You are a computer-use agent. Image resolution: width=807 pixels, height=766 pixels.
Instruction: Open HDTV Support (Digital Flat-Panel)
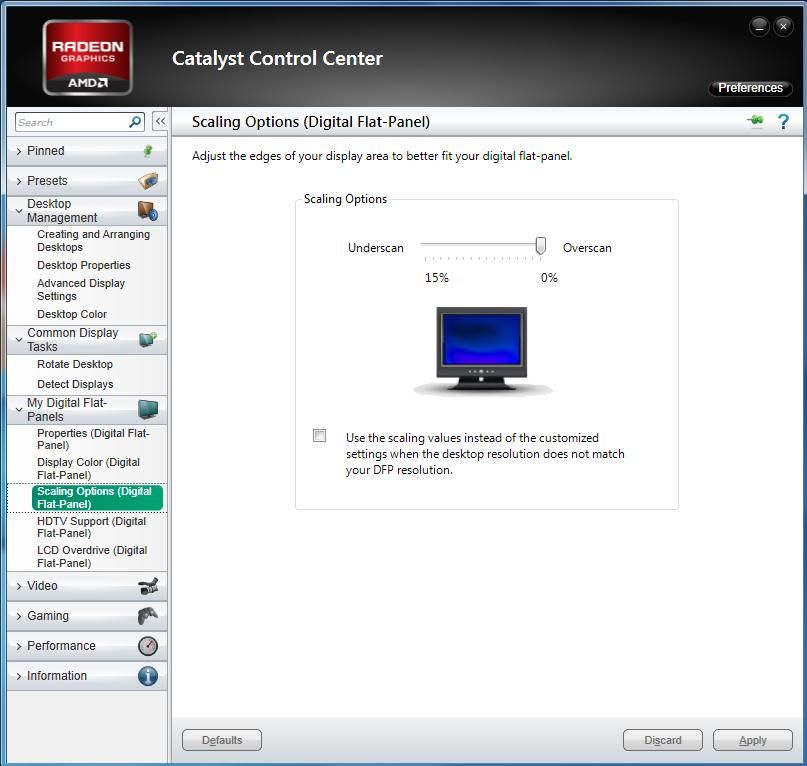click(x=92, y=527)
